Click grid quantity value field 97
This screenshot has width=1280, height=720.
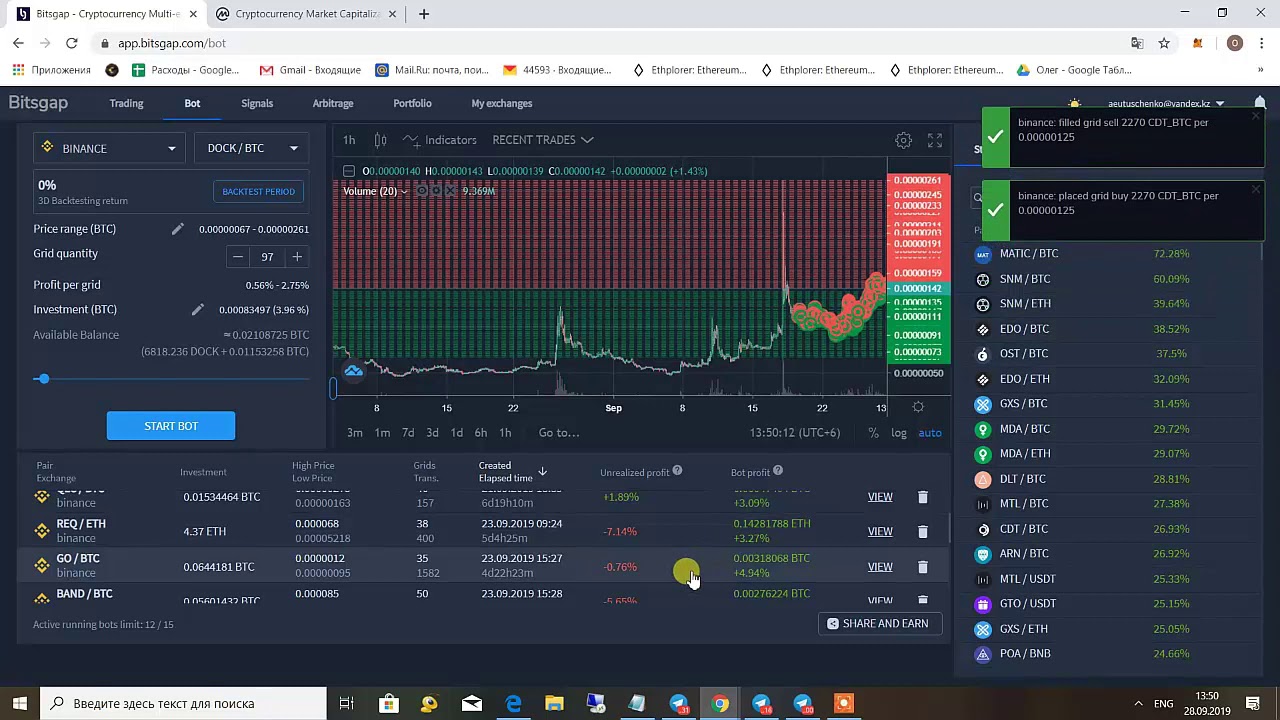coord(267,257)
